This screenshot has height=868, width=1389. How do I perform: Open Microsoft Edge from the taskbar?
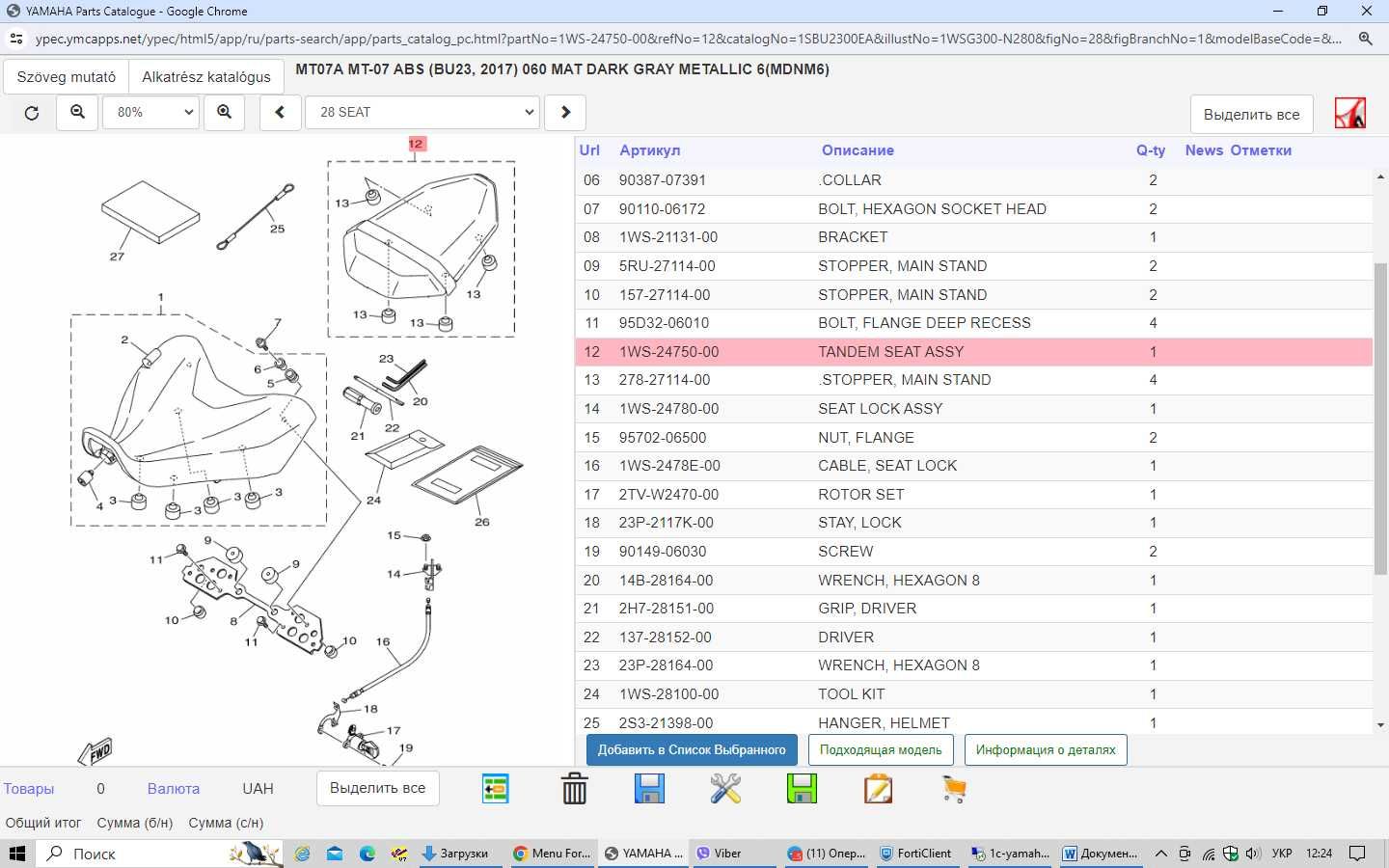368,854
